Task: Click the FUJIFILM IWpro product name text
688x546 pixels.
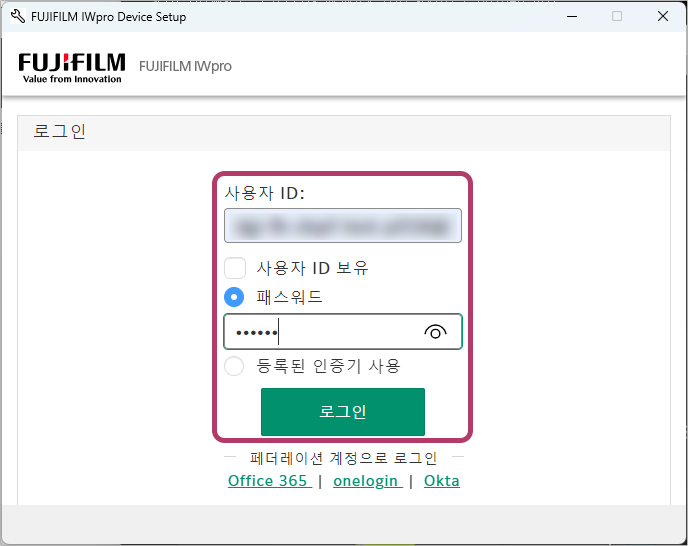Action: (x=185, y=67)
